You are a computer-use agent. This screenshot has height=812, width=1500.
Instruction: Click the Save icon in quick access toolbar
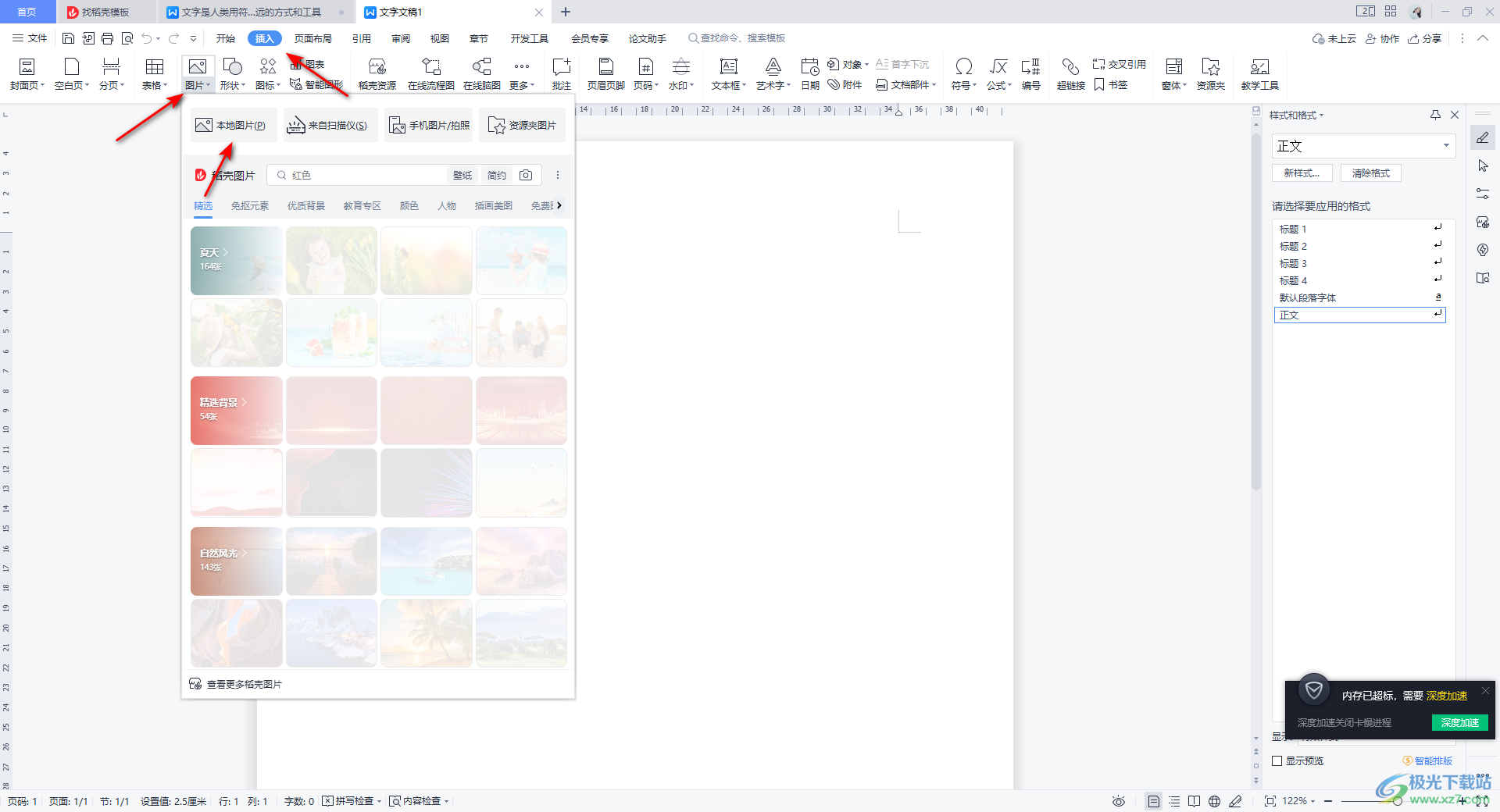(68, 38)
